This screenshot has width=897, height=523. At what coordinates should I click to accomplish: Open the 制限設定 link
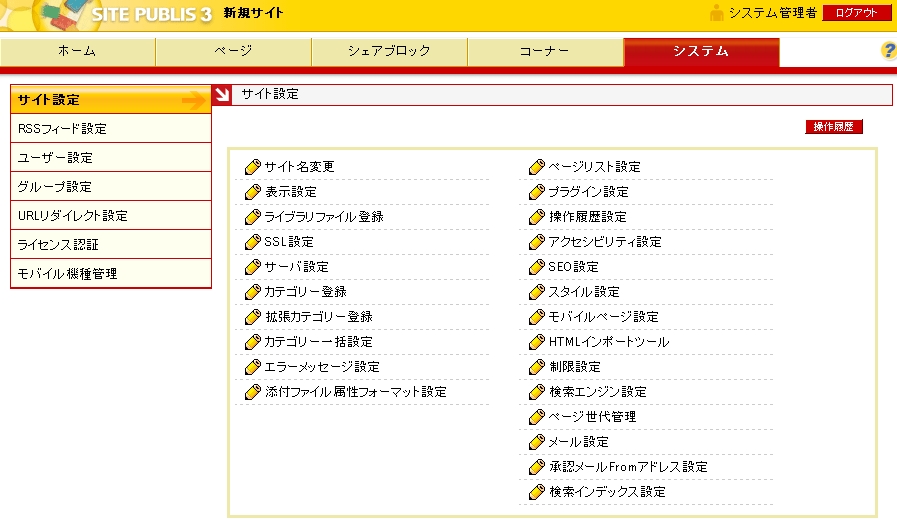click(575, 367)
